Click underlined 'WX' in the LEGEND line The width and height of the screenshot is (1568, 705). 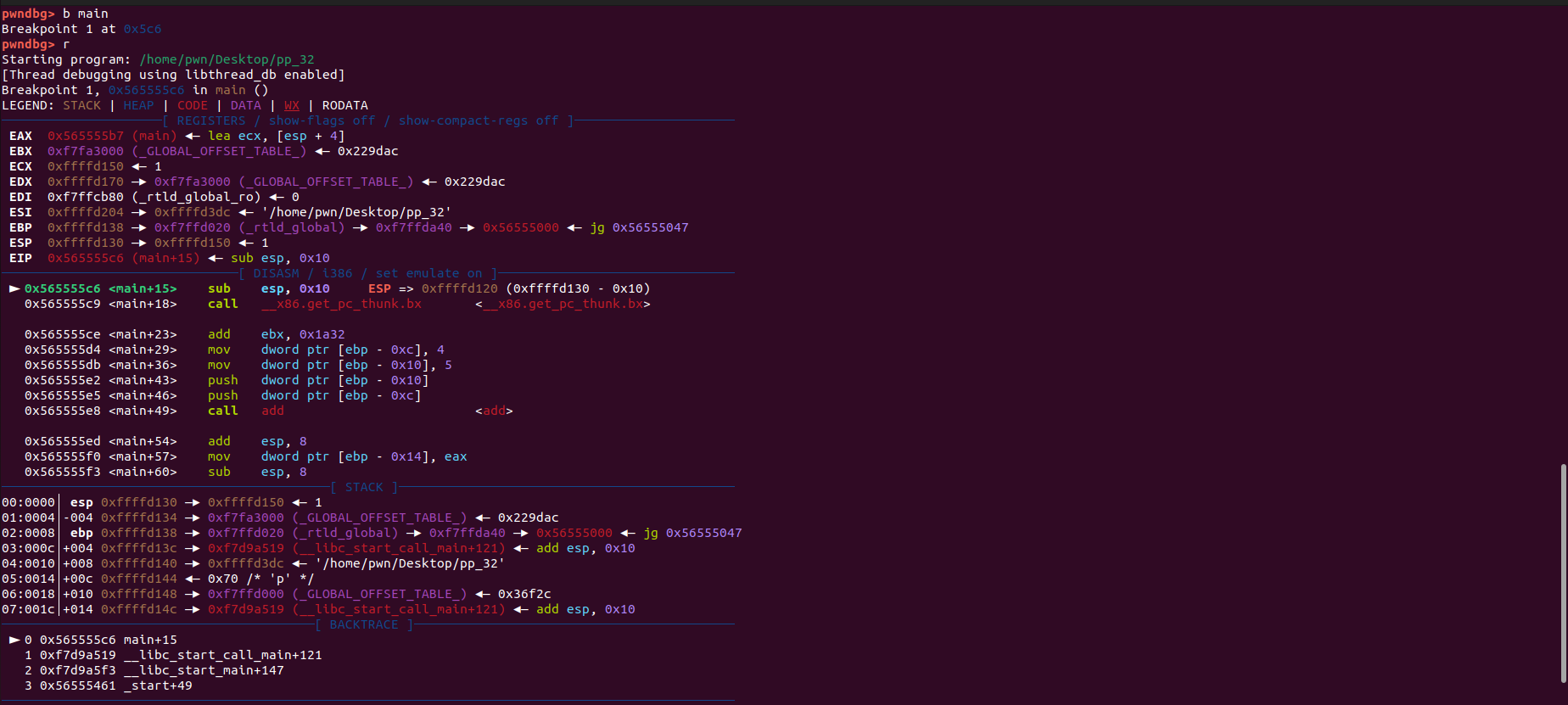click(x=292, y=105)
